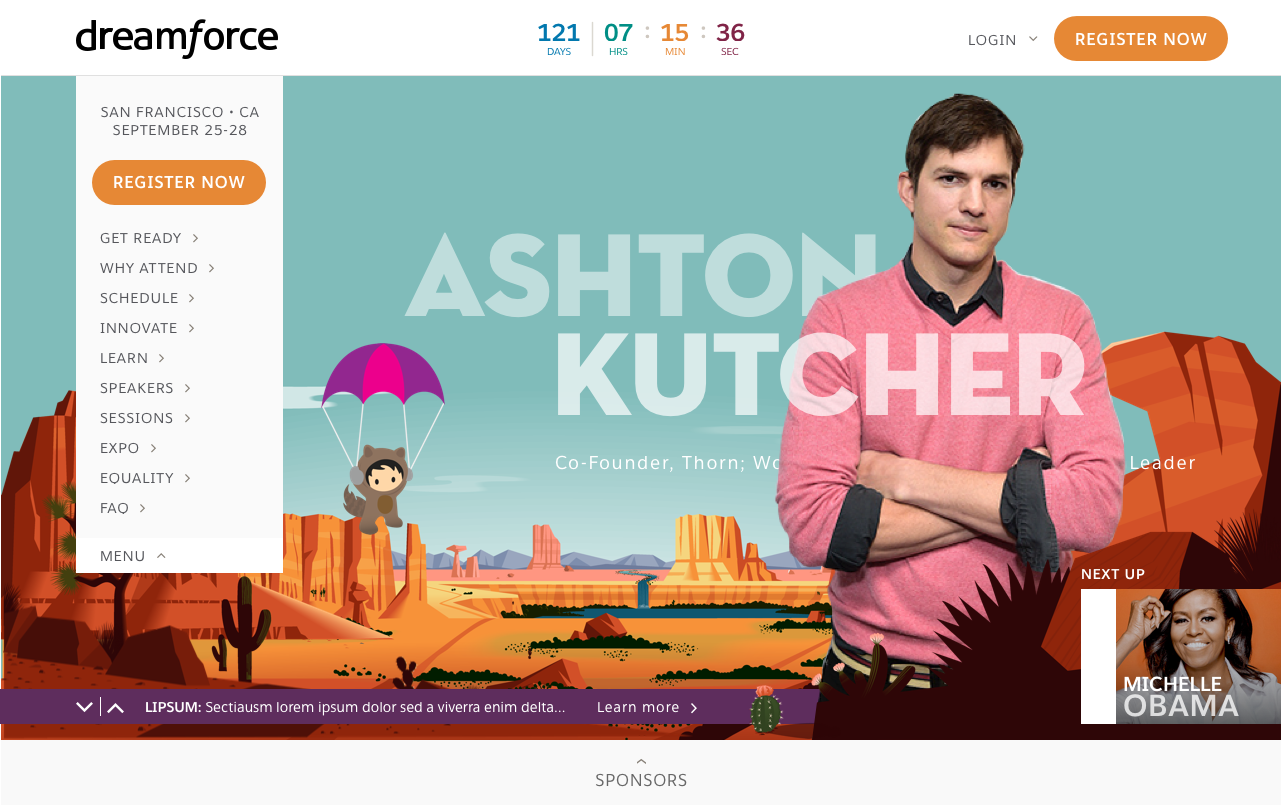Screen dimensions: 1281x805
Task: Open the SPEAKERS menu item
Action: pos(146,388)
